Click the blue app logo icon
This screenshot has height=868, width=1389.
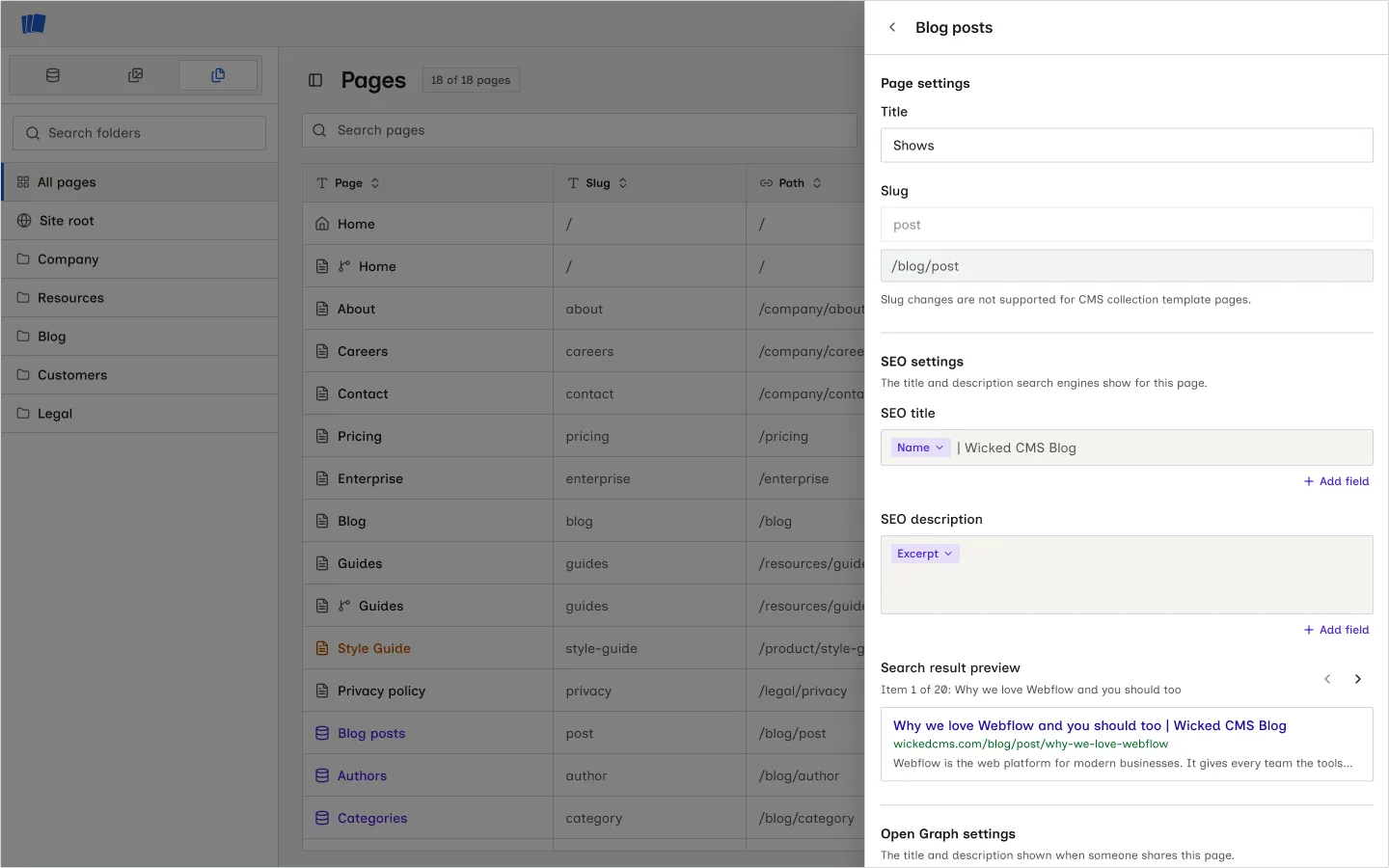point(34,23)
